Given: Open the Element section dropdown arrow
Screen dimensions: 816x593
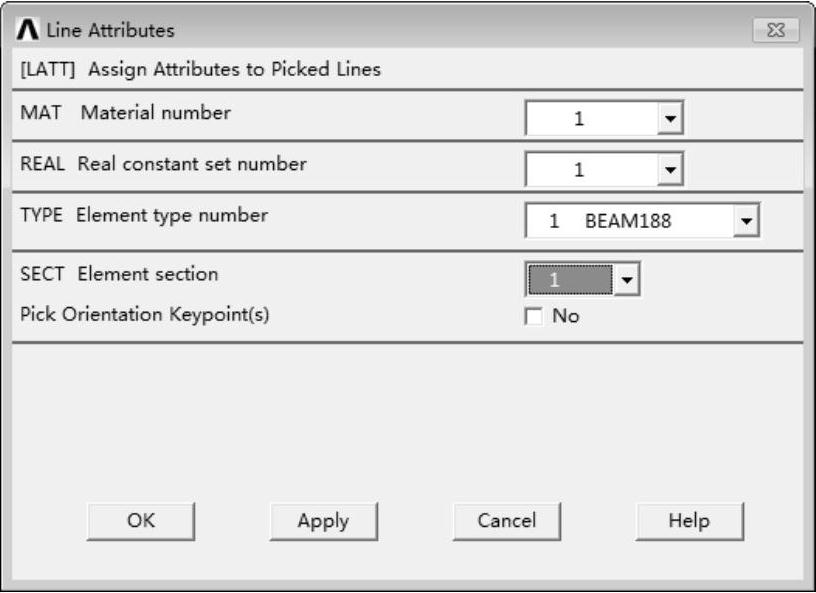Looking at the screenshot, I should [x=626, y=281].
